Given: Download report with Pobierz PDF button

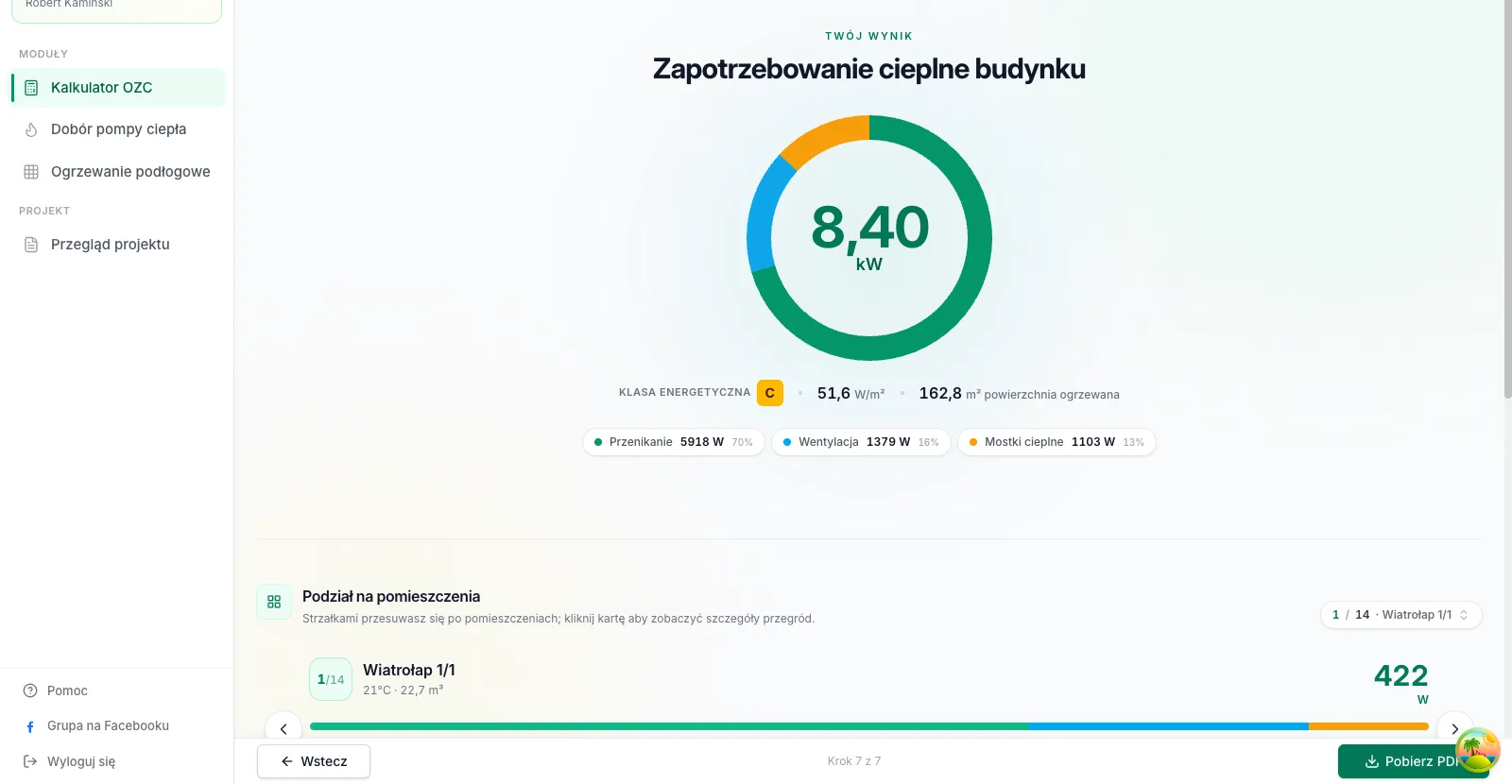Looking at the screenshot, I should point(1413,761).
